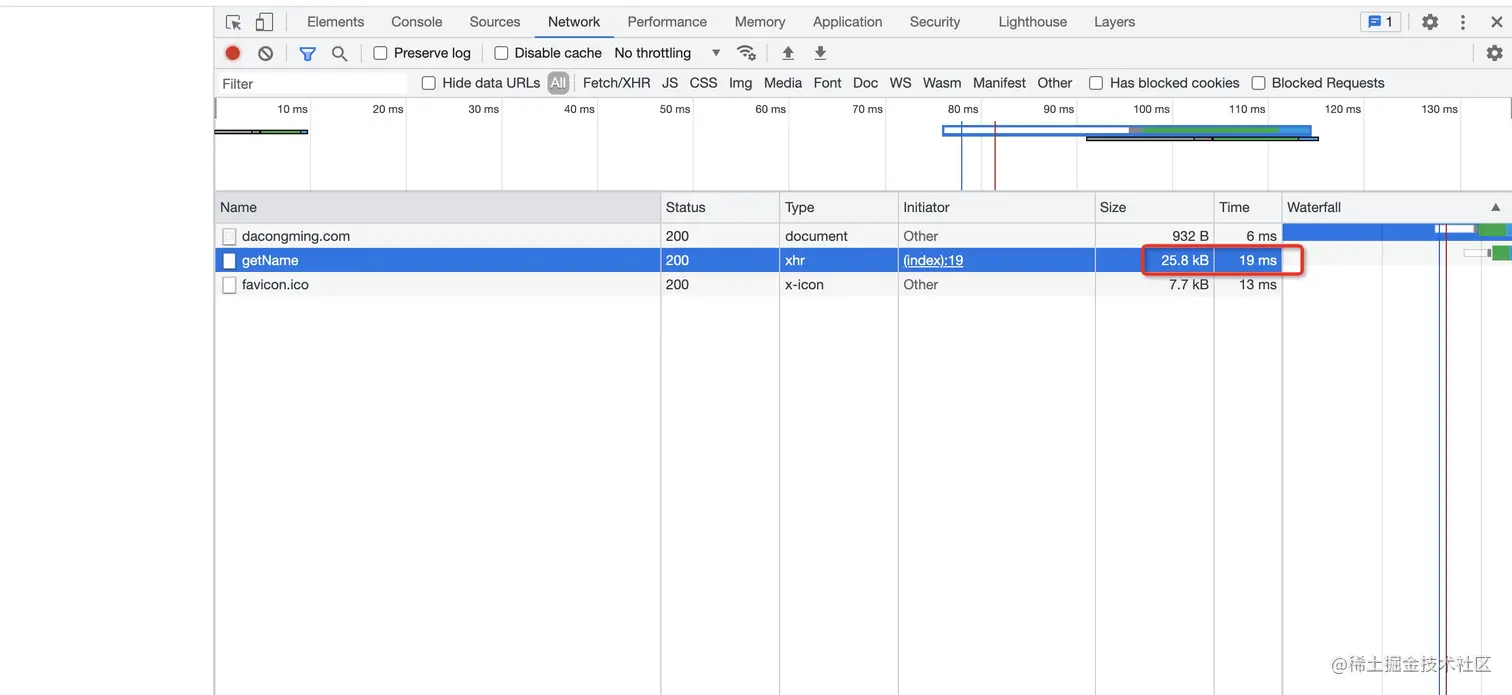Open DevTools settings gear
Screen dimensions: 1512x695
[1430, 22]
